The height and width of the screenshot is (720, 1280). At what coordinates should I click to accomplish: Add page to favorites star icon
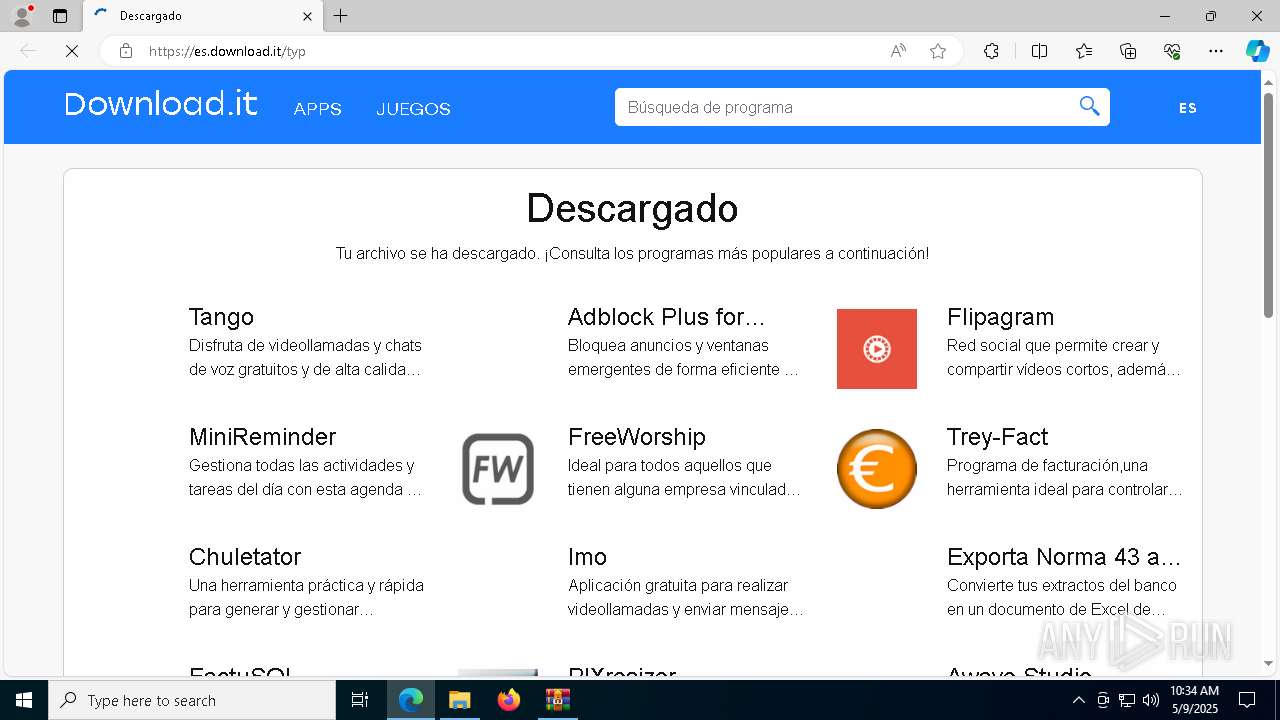[x=938, y=51]
